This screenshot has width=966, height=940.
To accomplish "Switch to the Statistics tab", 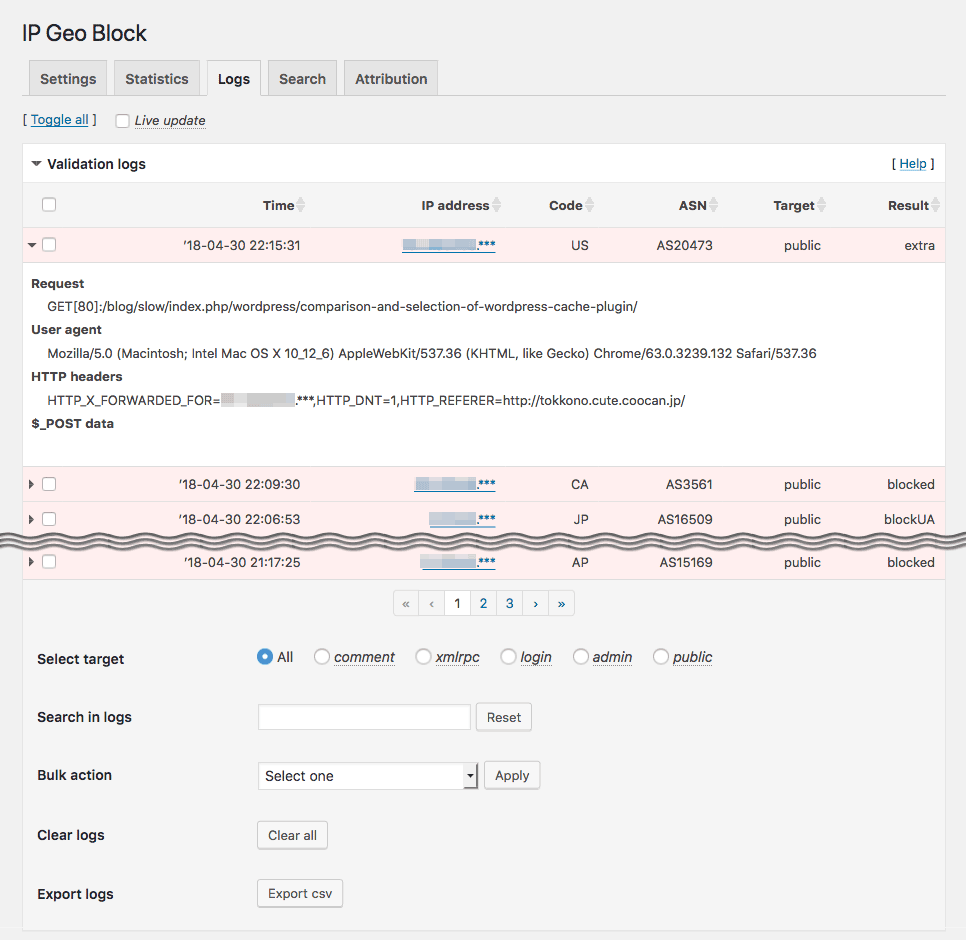I will pyautogui.click(x=157, y=79).
